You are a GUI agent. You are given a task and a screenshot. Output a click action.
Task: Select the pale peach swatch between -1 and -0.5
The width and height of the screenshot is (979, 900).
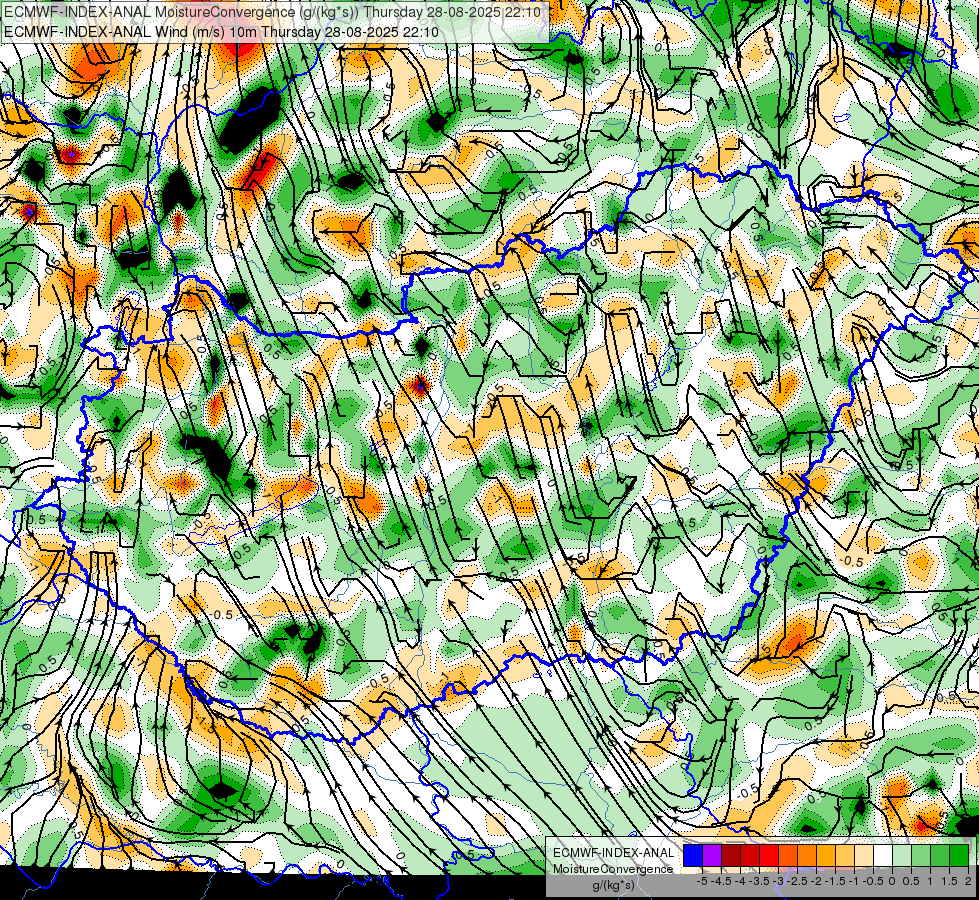click(x=864, y=855)
